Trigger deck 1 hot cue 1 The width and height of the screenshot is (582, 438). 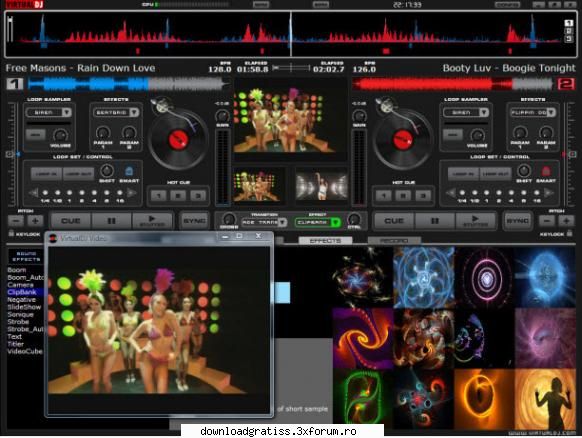pos(158,196)
